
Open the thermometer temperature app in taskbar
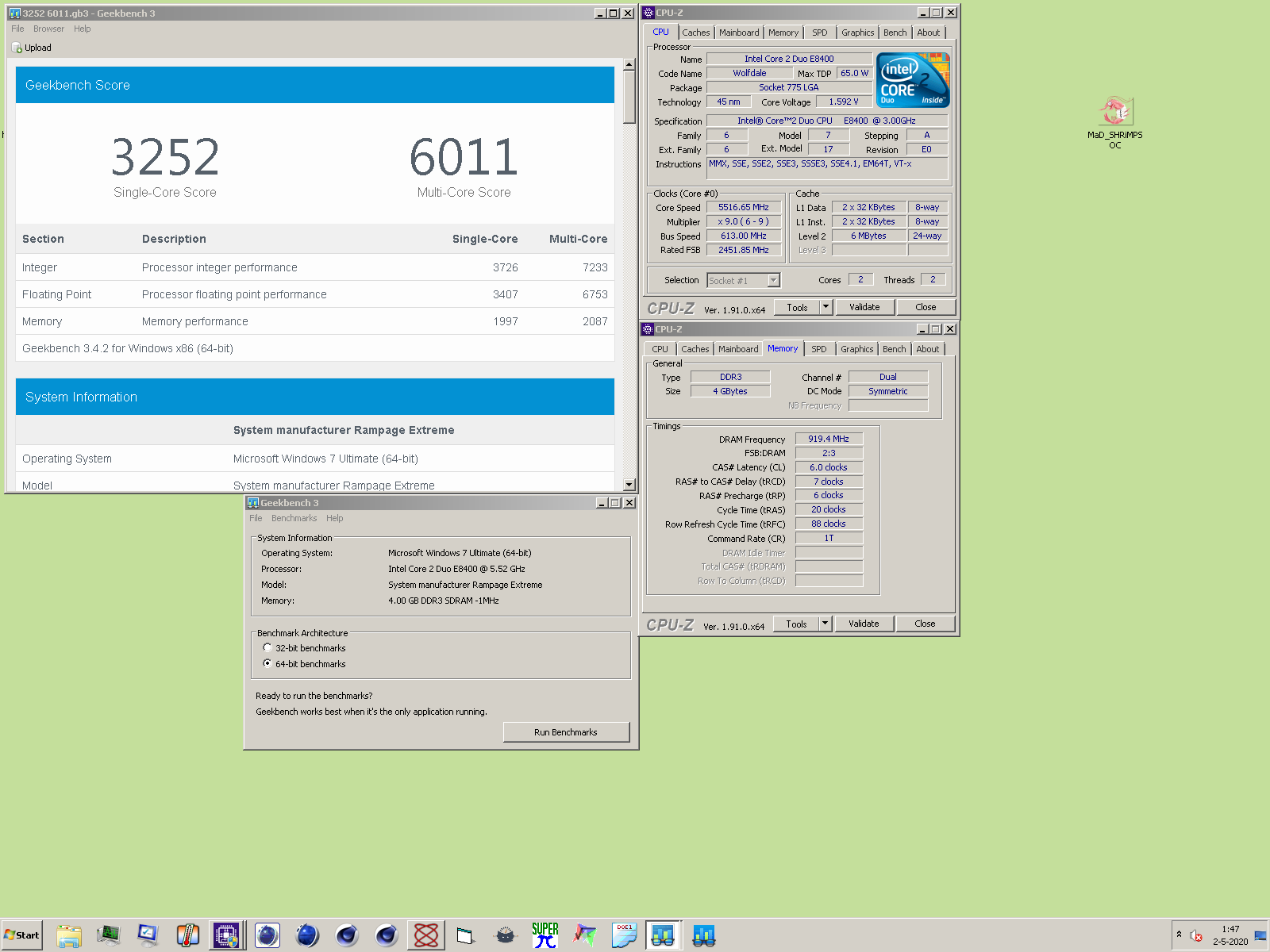click(x=188, y=935)
